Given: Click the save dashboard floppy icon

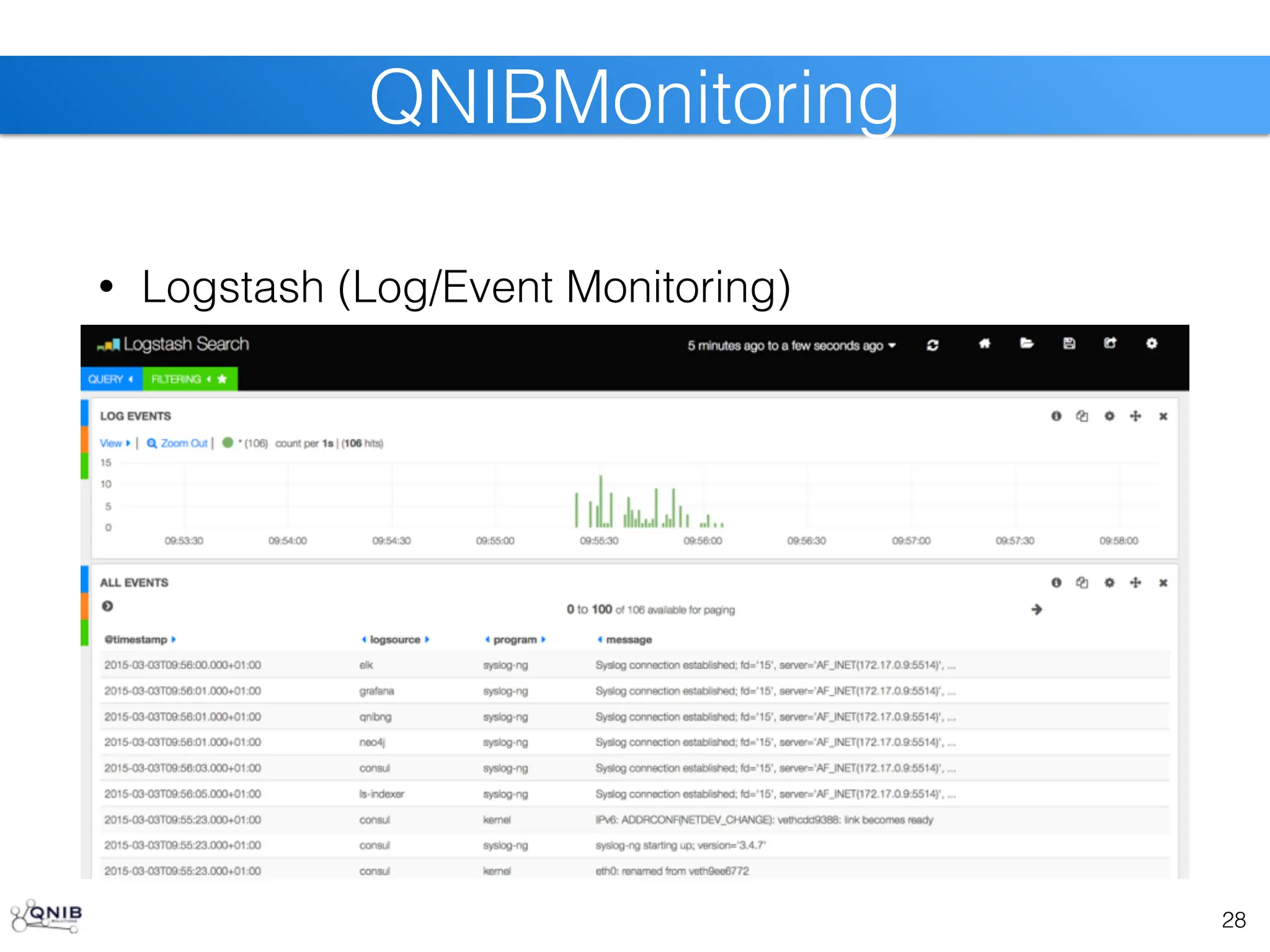Looking at the screenshot, I should coord(1068,343).
